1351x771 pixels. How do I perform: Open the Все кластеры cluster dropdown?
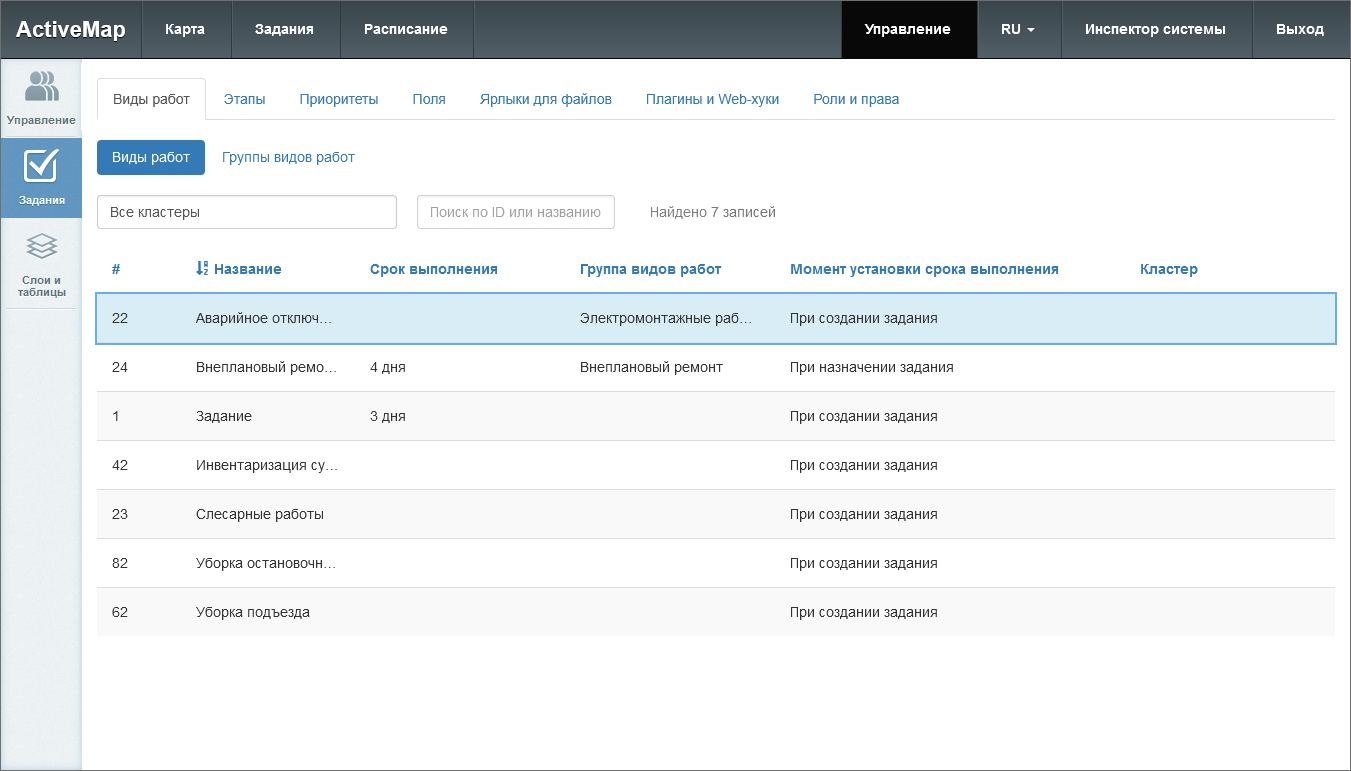pyautogui.click(x=246, y=212)
